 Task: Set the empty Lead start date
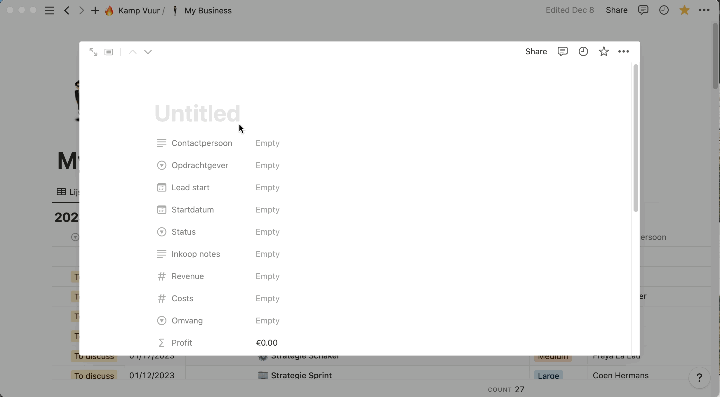267,187
